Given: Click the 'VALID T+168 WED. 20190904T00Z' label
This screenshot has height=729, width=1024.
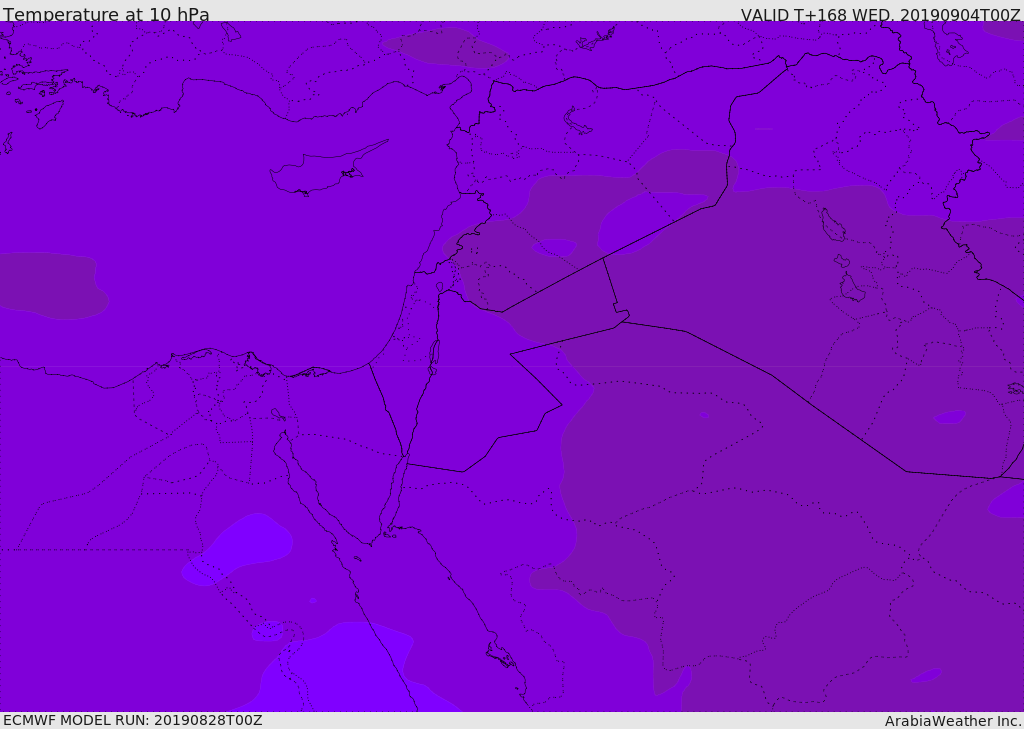Looking at the screenshot, I should [x=880, y=15].
